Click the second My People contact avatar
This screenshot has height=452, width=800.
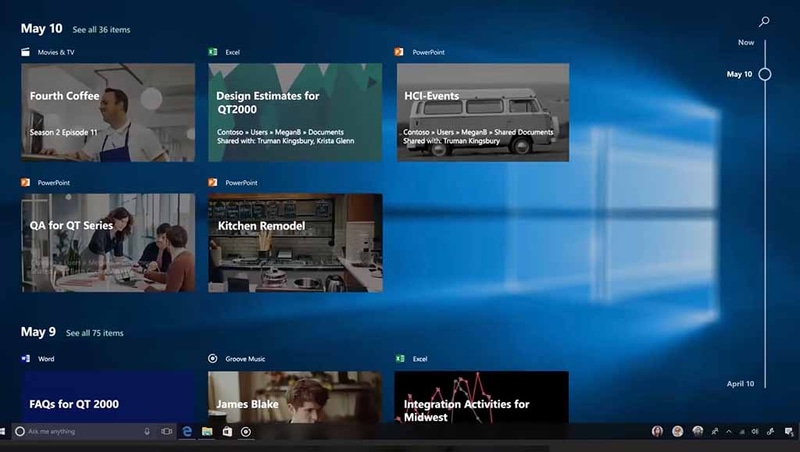pos(678,432)
